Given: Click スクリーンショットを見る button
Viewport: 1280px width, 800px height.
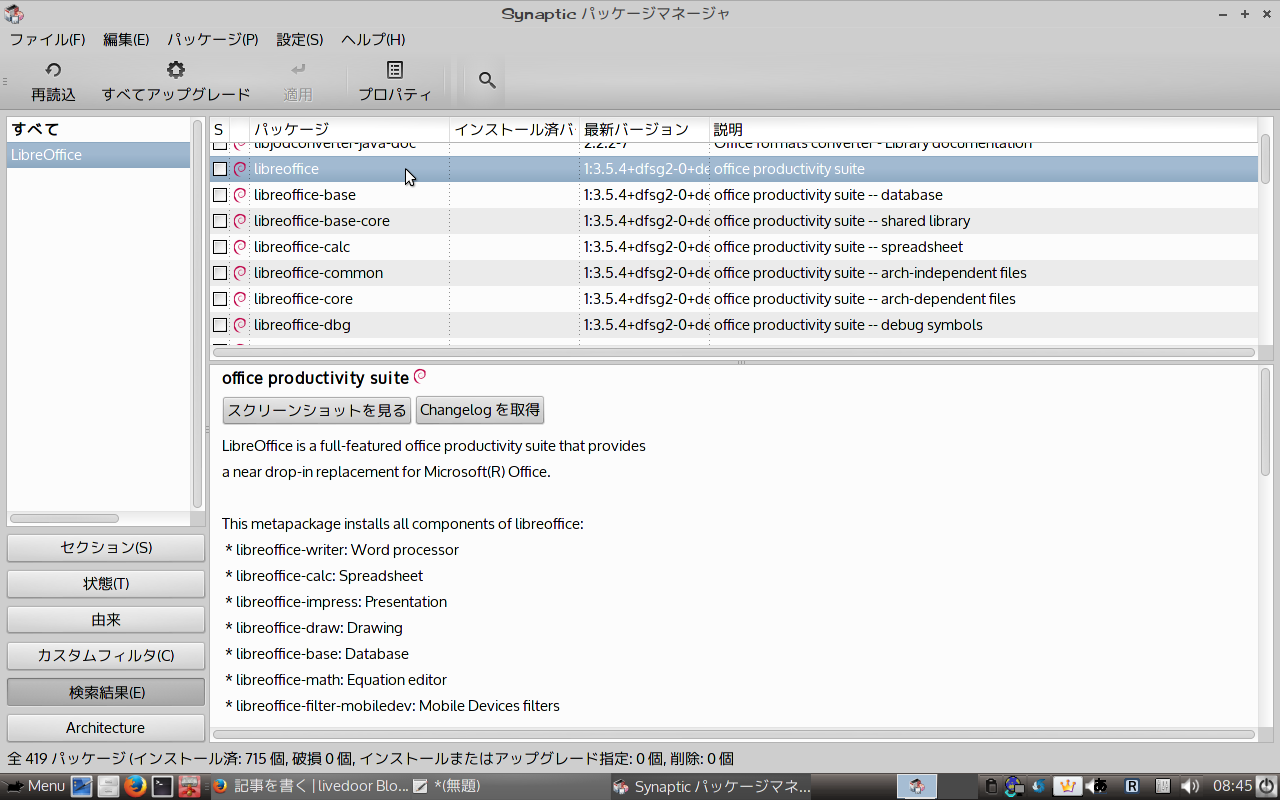Looking at the screenshot, I should click(x=317, y=410).
